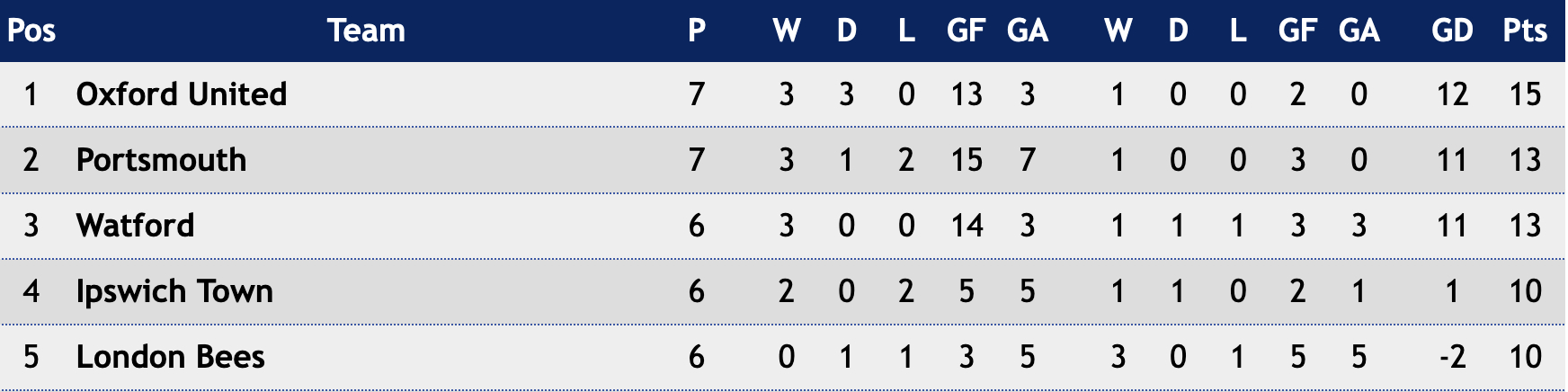Screen dimensions: 1568x392
Task: Click Oxford United's 15 points value
Action: 1525,94
